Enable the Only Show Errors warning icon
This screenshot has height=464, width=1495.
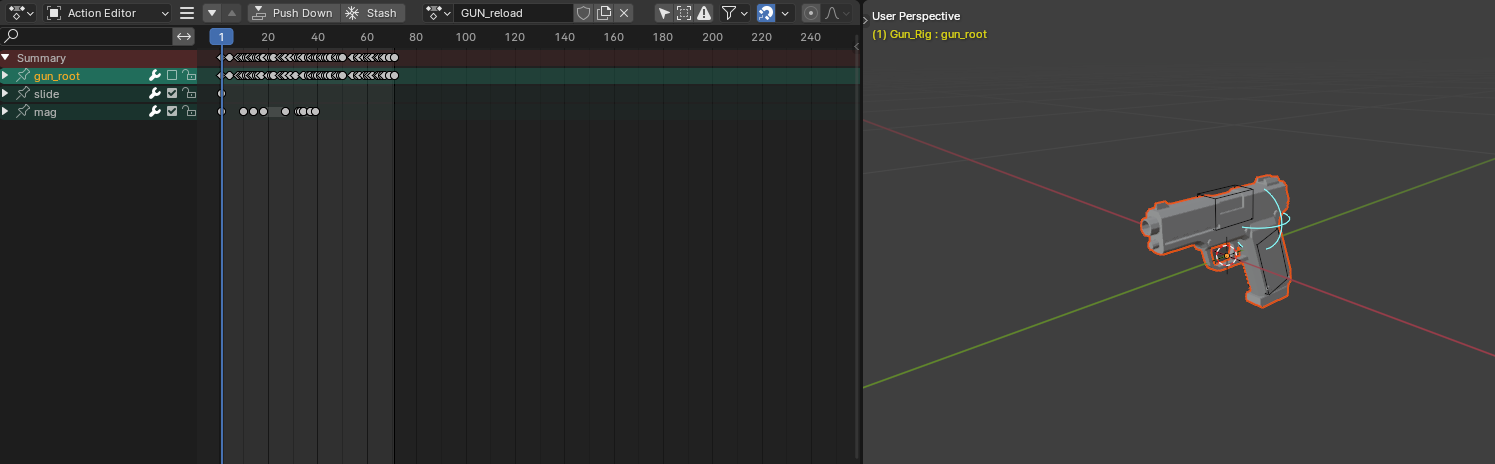click(x=704, y=13)
